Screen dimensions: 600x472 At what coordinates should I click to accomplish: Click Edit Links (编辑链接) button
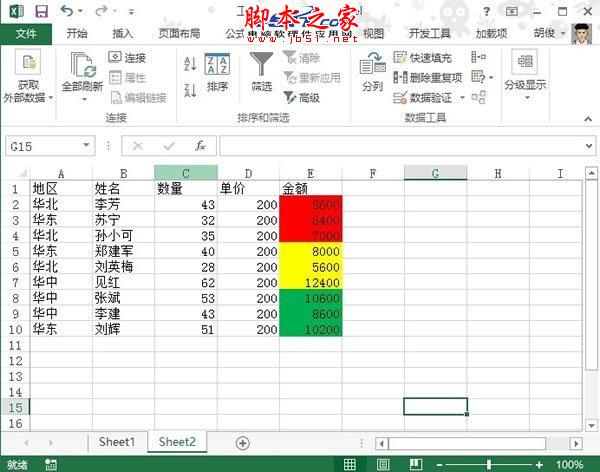point(139,98)
